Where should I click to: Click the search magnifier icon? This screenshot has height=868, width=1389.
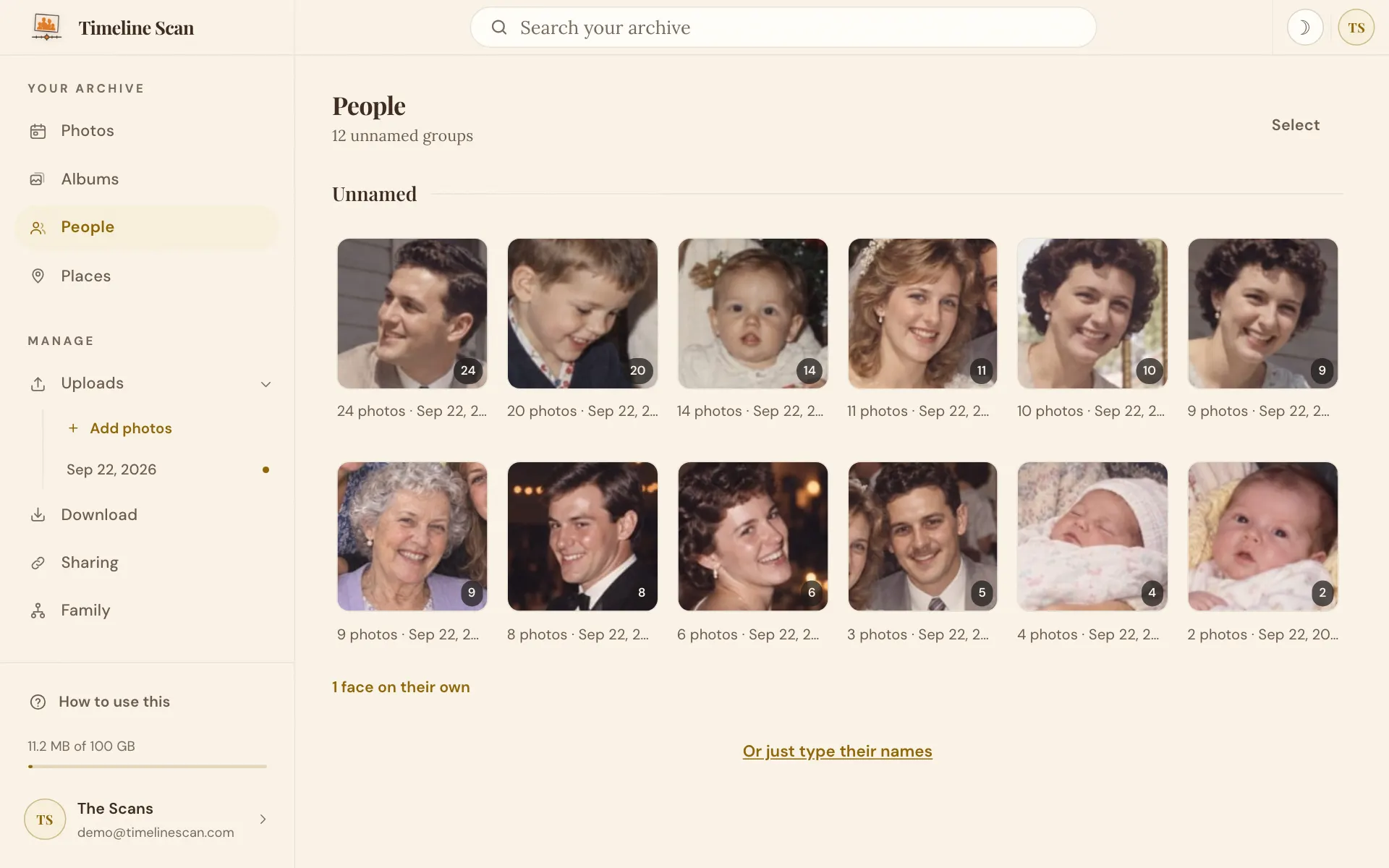[499, 27]
